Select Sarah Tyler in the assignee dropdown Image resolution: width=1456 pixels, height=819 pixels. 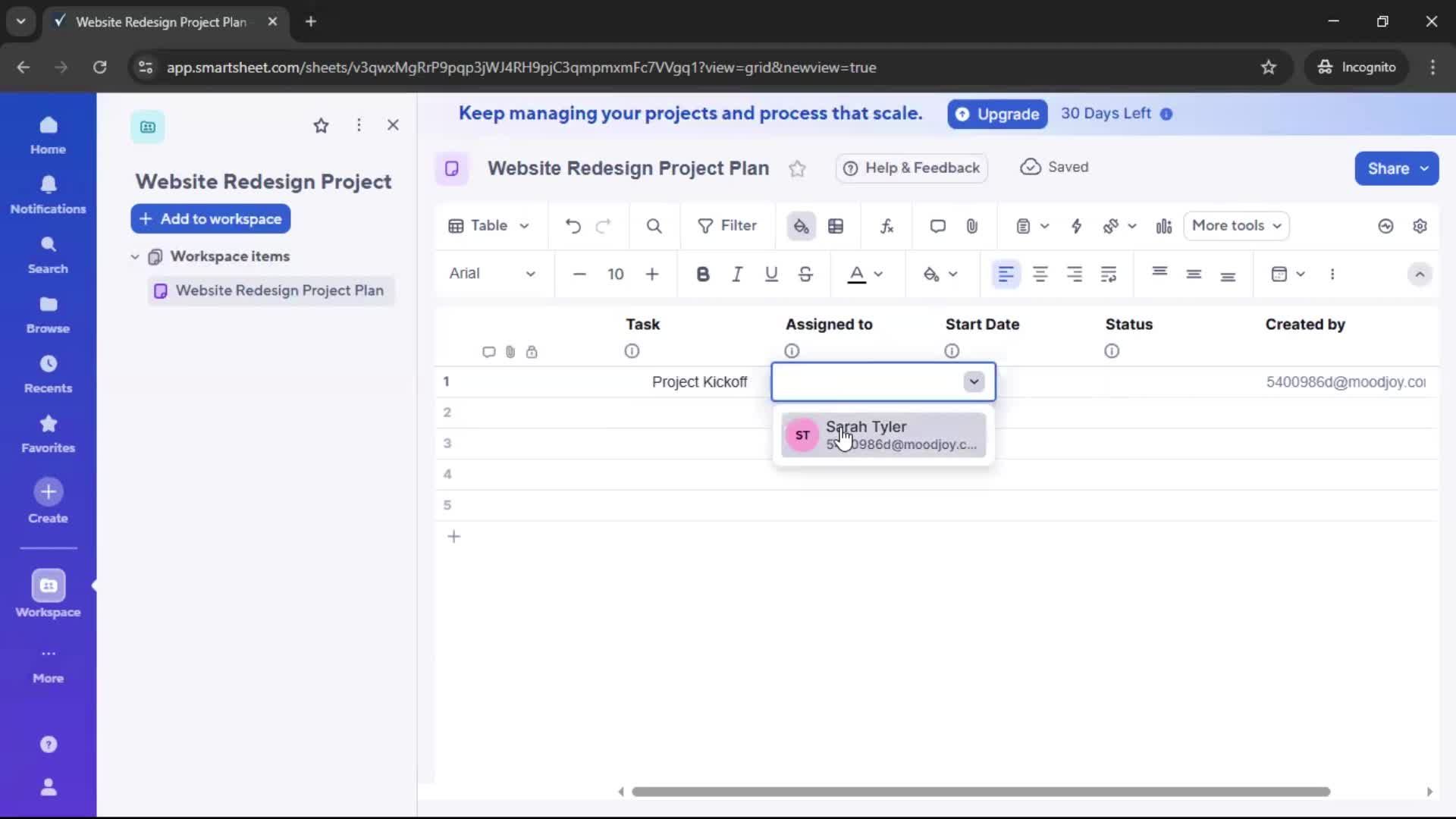(883, 435)
